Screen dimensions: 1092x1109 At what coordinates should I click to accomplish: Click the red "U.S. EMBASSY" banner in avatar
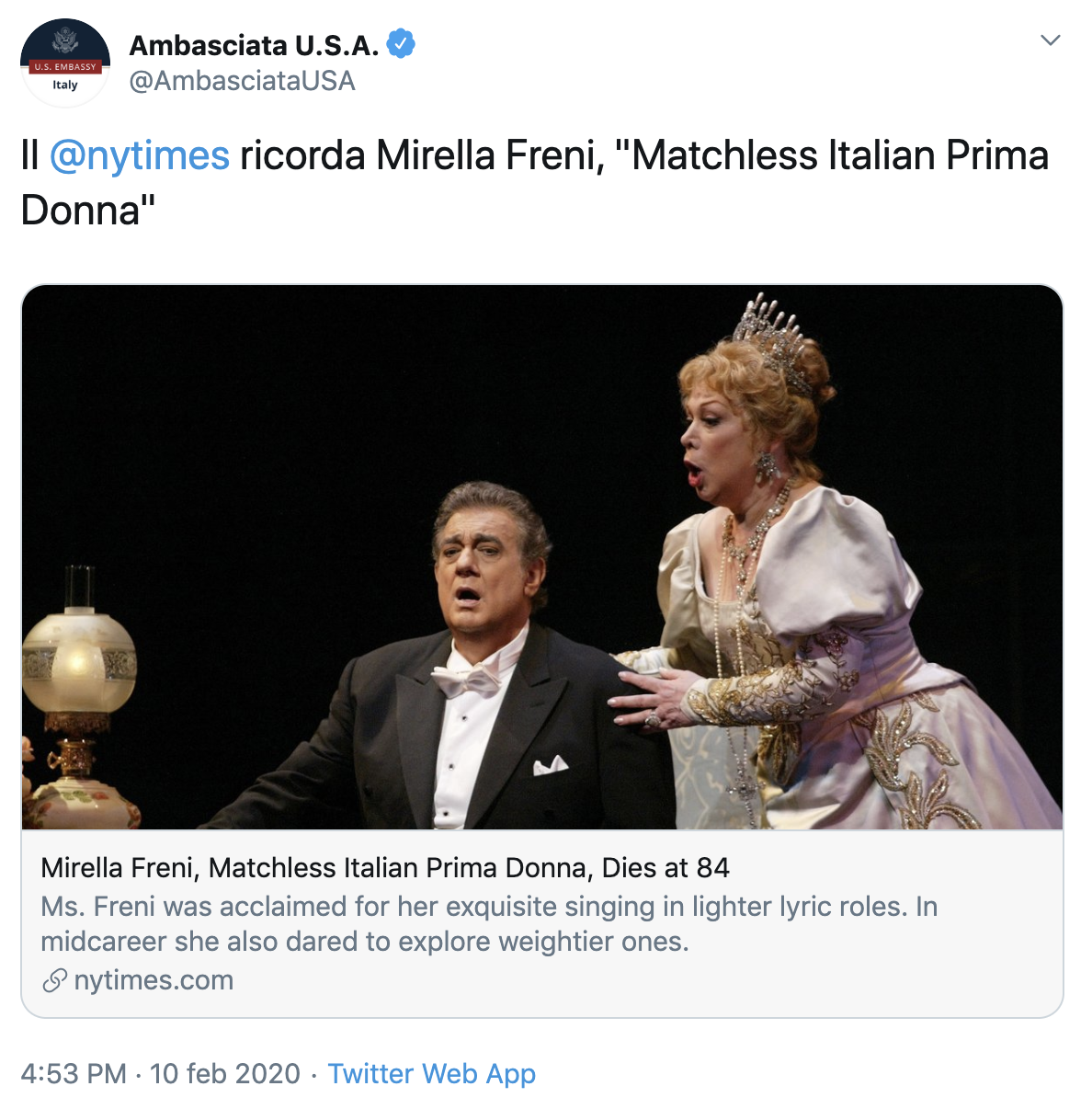point(65,67)
